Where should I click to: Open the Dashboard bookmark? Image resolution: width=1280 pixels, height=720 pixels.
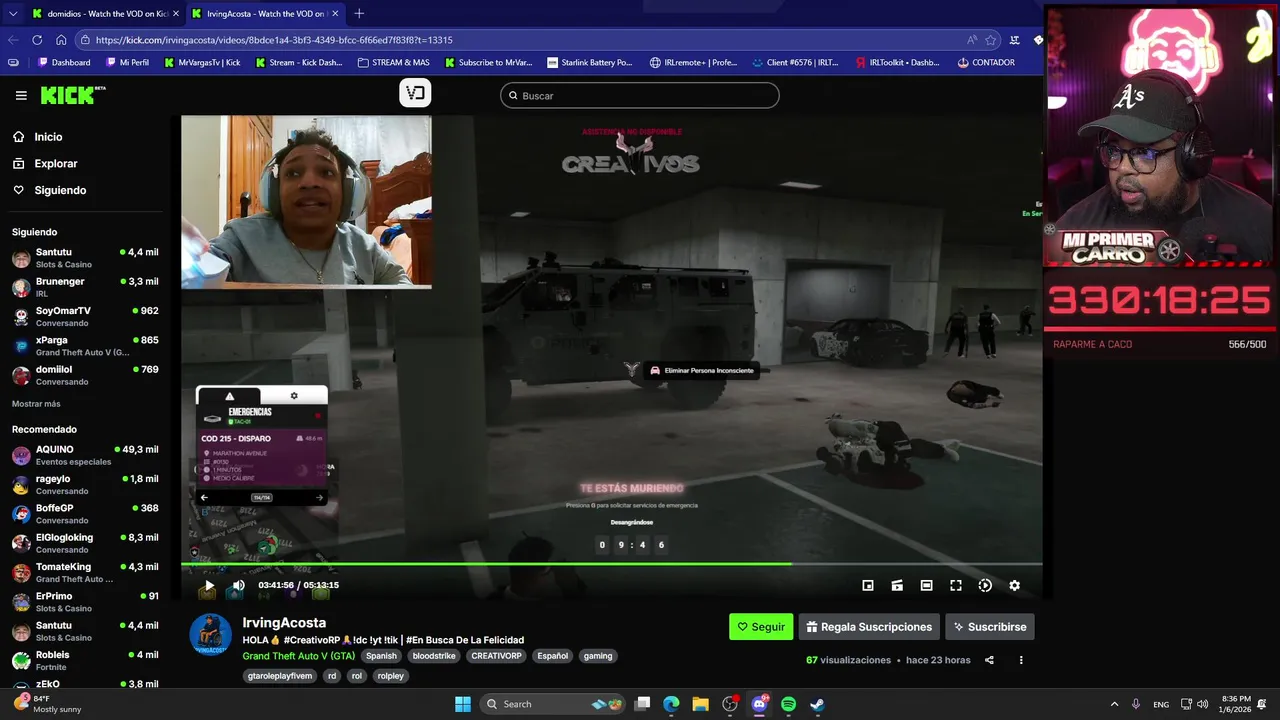click(64, 62)
